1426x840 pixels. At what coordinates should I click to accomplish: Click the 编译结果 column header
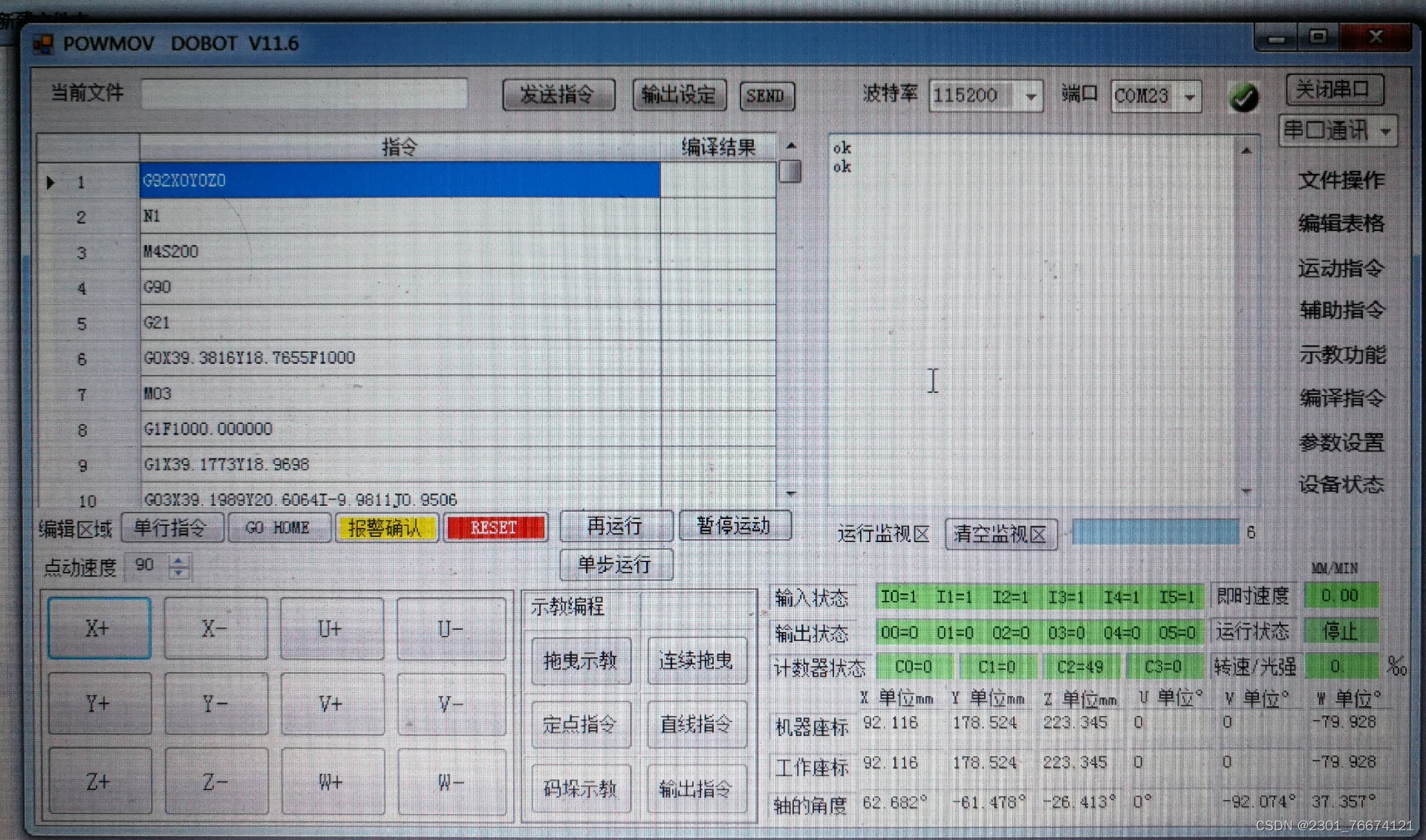(x=718, y=147)
